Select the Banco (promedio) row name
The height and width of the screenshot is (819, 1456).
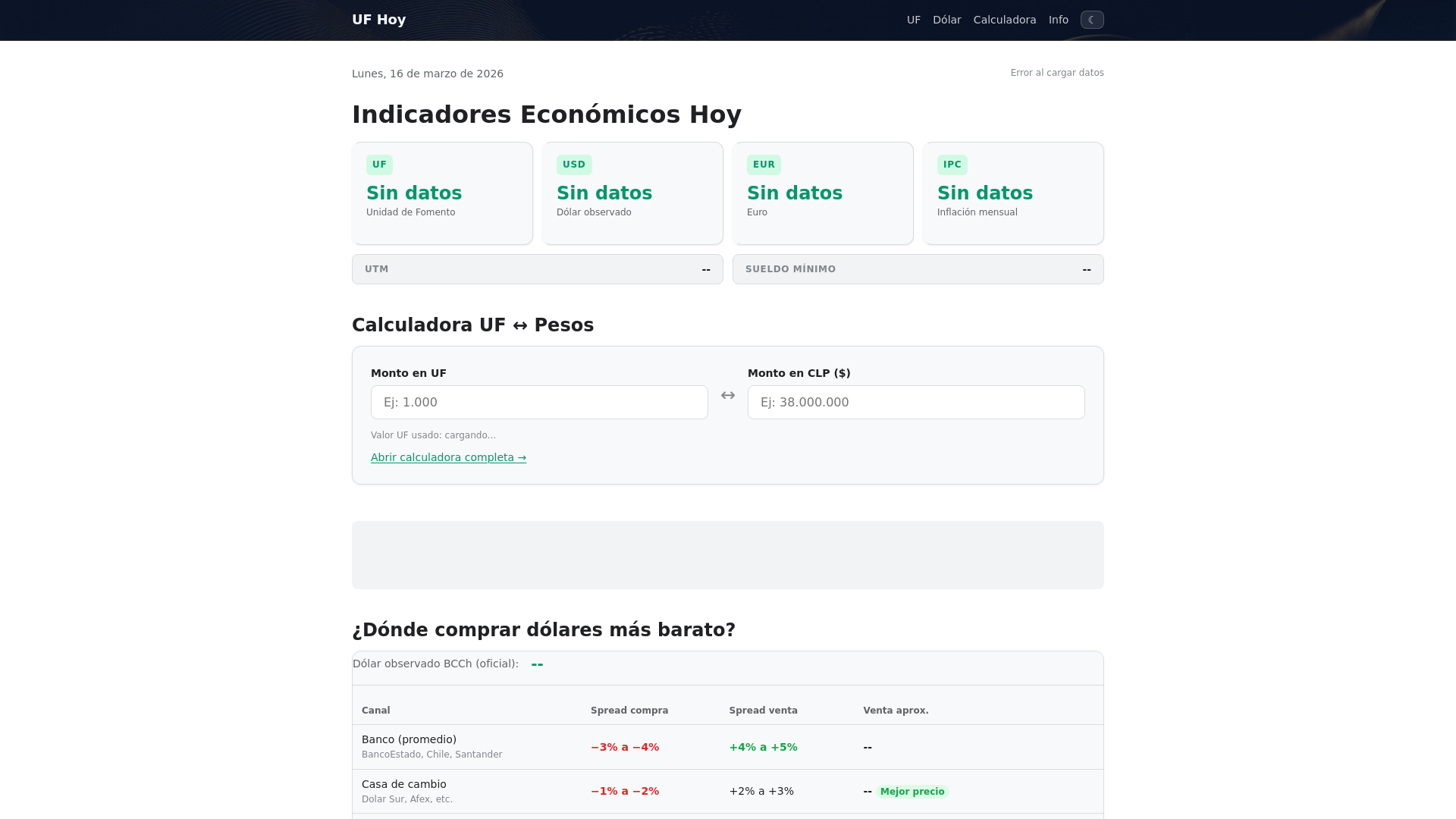409,739
